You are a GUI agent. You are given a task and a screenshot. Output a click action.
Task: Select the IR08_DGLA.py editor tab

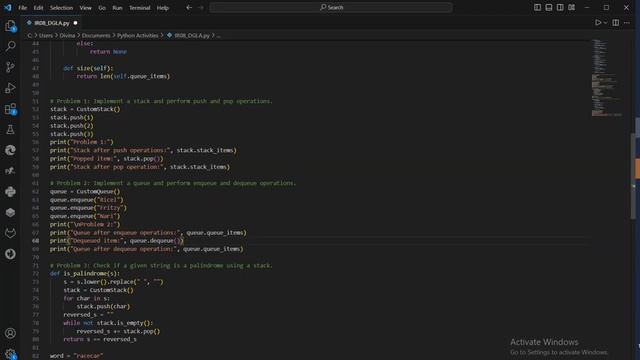click(52, 23)
